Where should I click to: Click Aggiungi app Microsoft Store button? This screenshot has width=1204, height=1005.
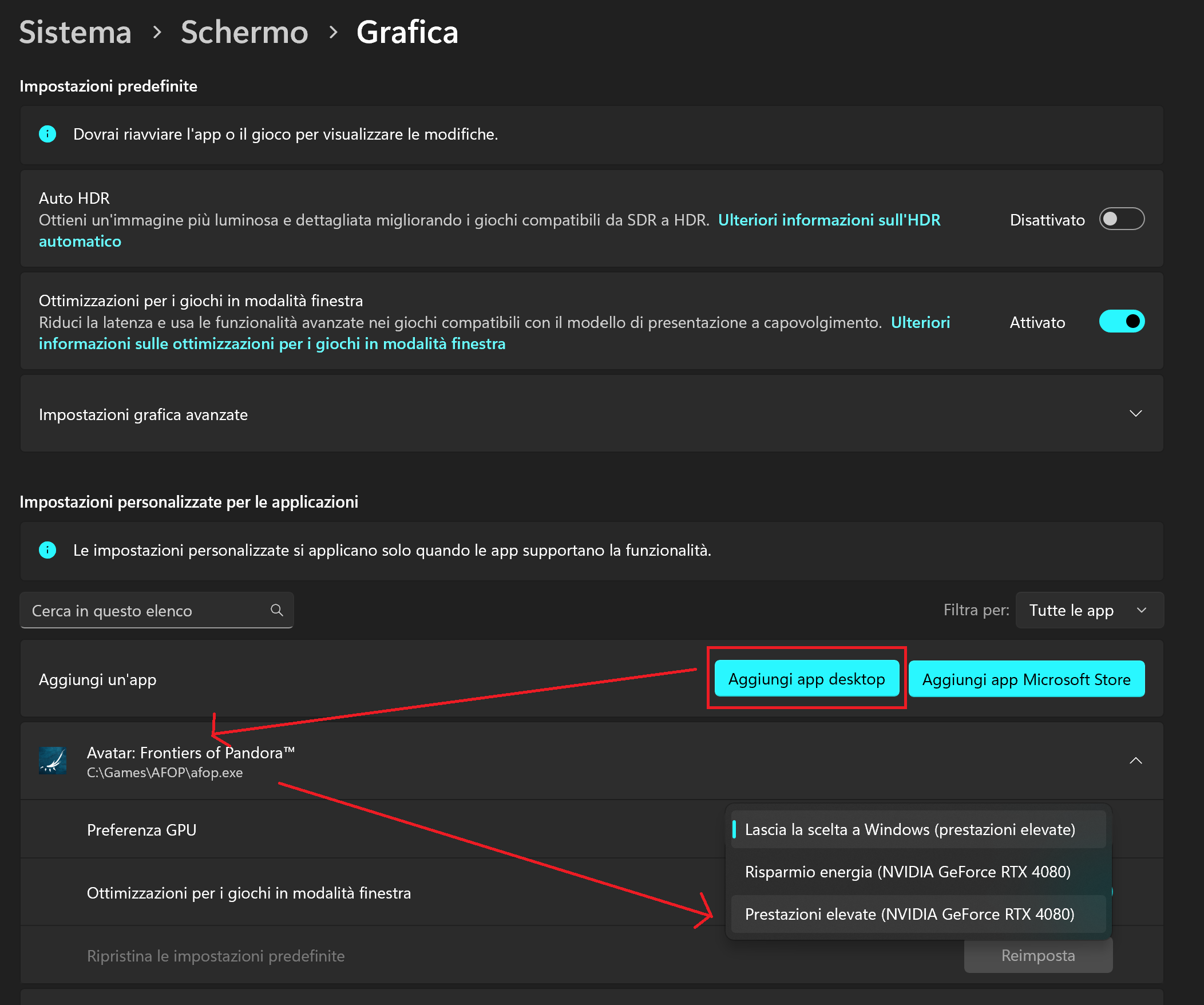pyautogui.click(x=1026, y=679)
